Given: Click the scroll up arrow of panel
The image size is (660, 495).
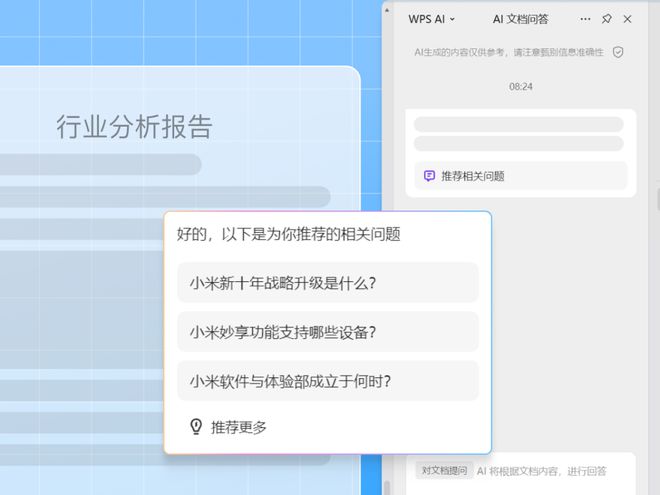Looking at the screenshot, I should coord(387,10).
